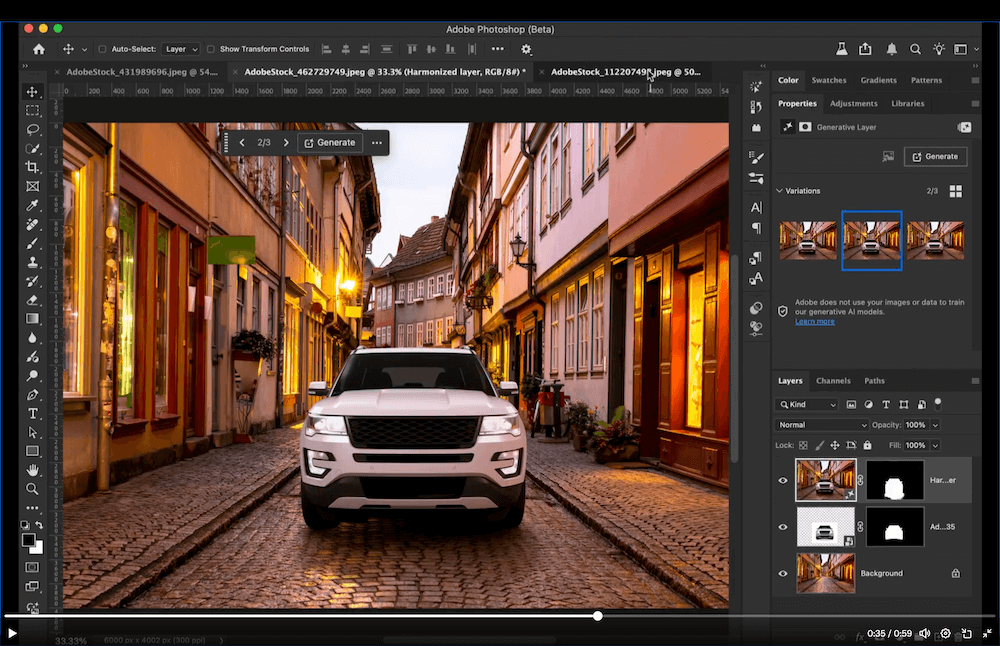Image resolution: width=1000 pixels, height=646 pixels.
Task: Select the Move tool
Action: 32,91
